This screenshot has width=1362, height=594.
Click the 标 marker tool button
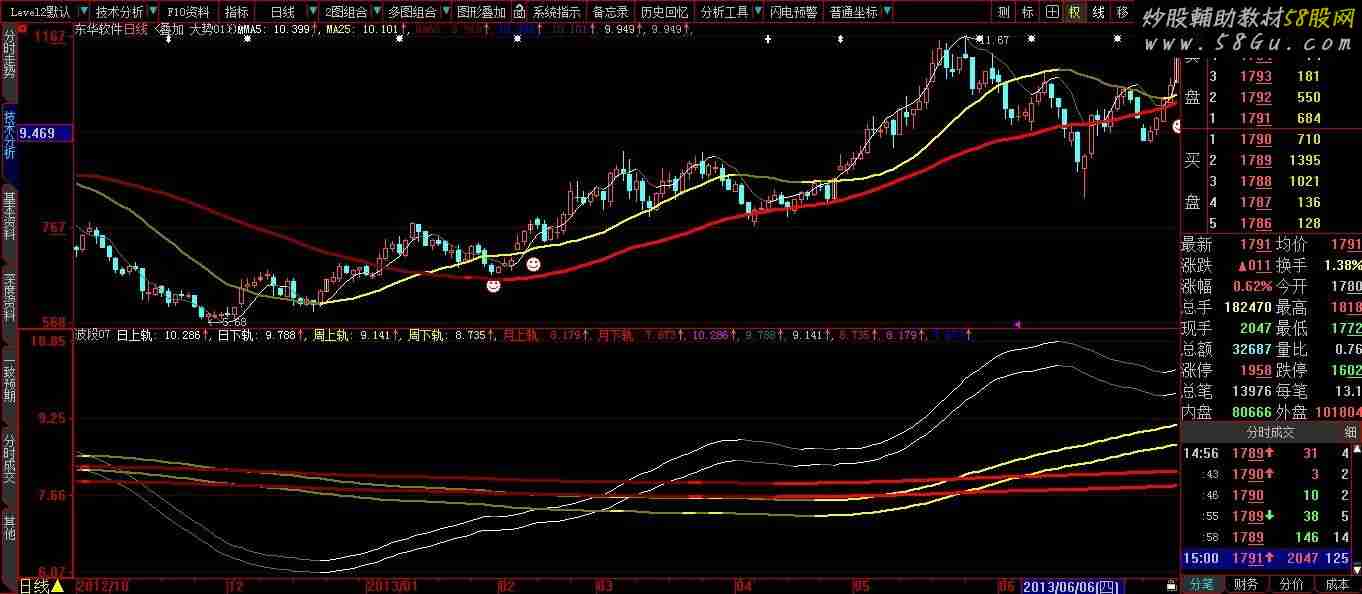pyautogui.click(x=1028, y=12)
